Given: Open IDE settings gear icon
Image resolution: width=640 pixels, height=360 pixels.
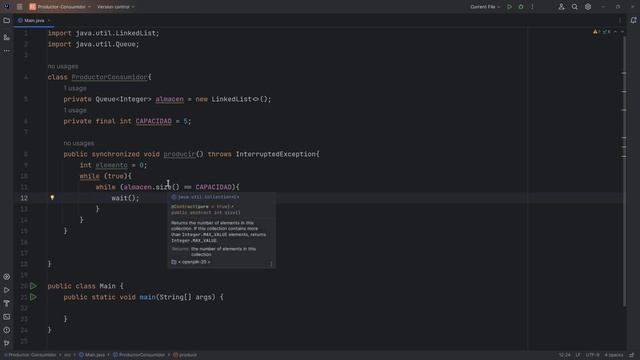Looking at the screenshot, I should click(x=588, y=7).
